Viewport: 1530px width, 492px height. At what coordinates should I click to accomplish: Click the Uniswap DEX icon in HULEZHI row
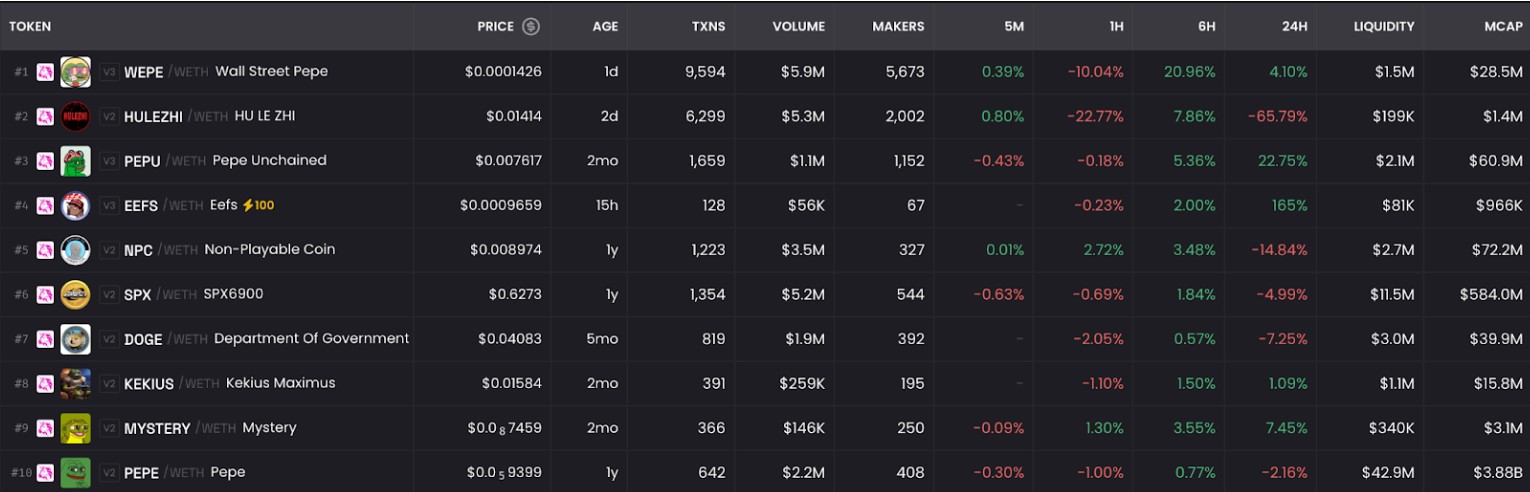45,117
